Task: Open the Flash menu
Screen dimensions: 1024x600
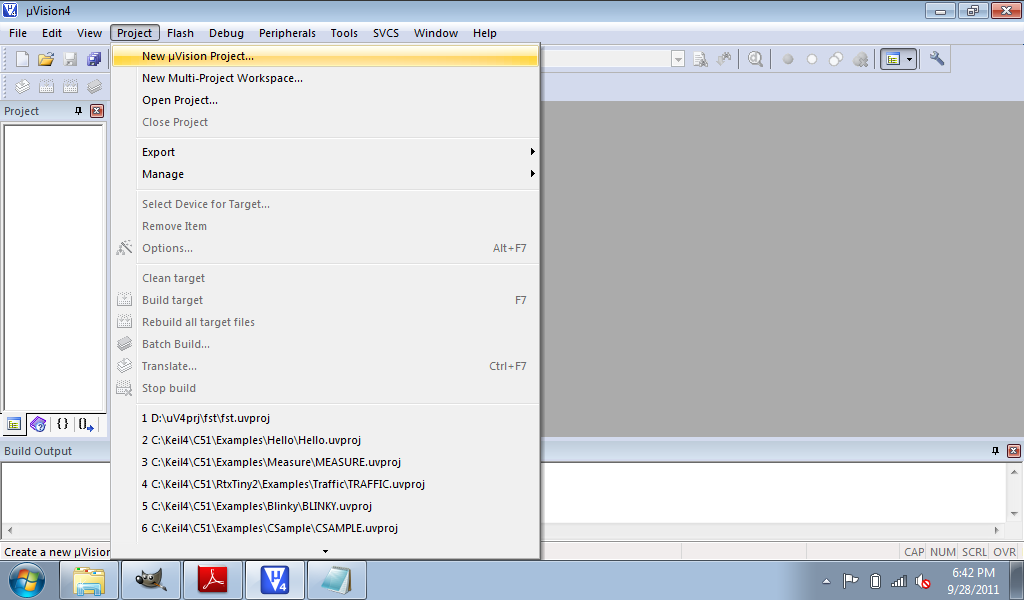Action: point(180,33)
